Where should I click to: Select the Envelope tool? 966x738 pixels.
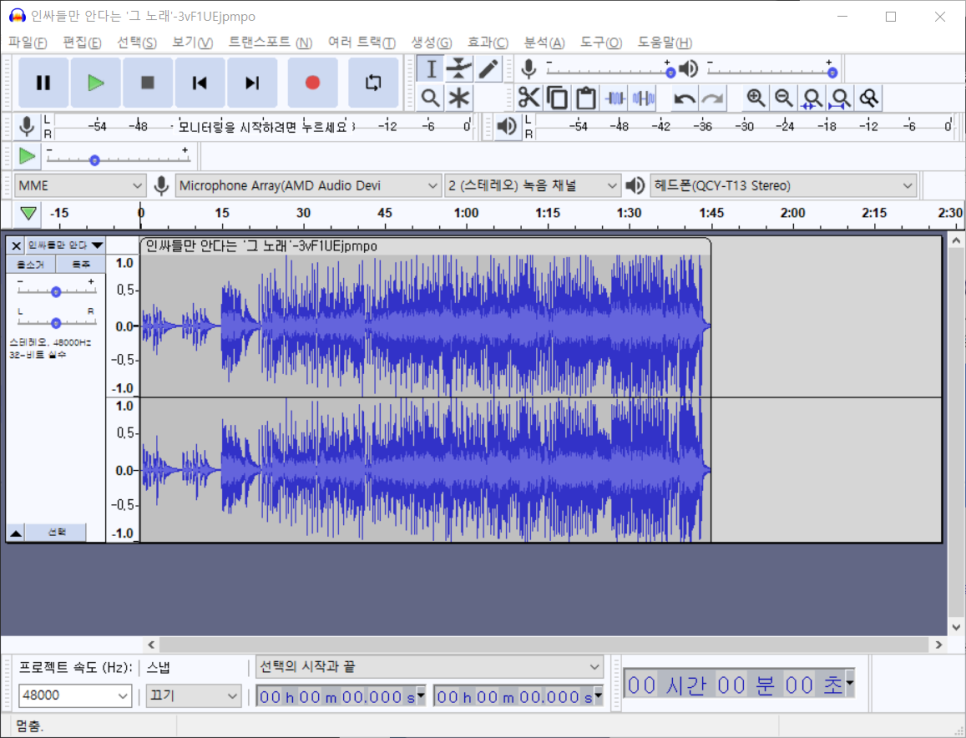[459, 68]
